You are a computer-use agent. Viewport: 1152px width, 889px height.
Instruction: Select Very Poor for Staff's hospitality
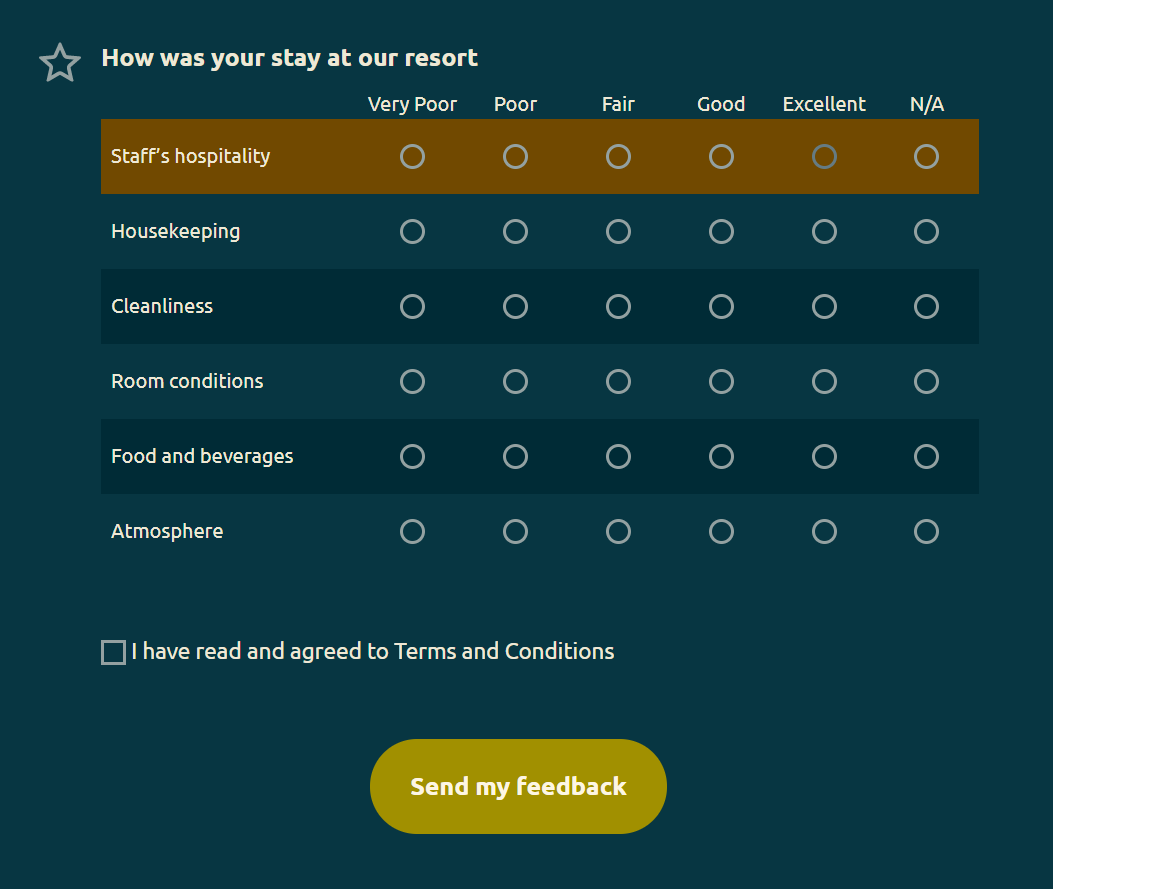pos(412,157)
